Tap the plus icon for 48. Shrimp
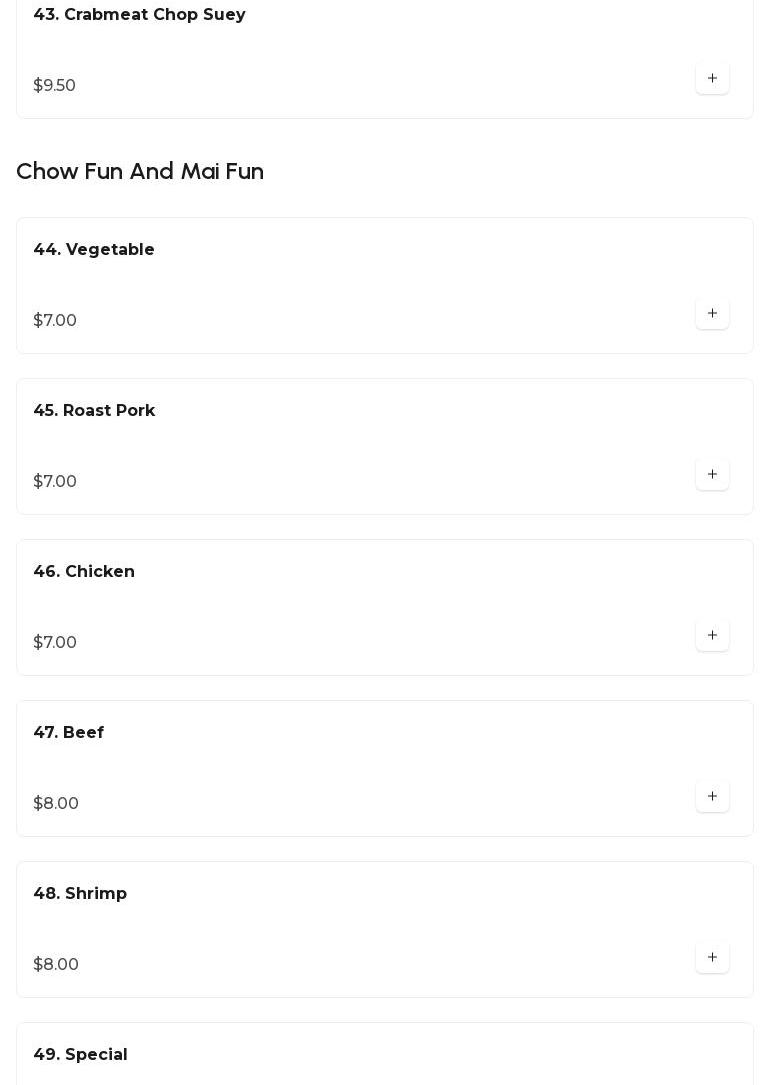The width and height of the screenshot is (770, 1085). 712,957
